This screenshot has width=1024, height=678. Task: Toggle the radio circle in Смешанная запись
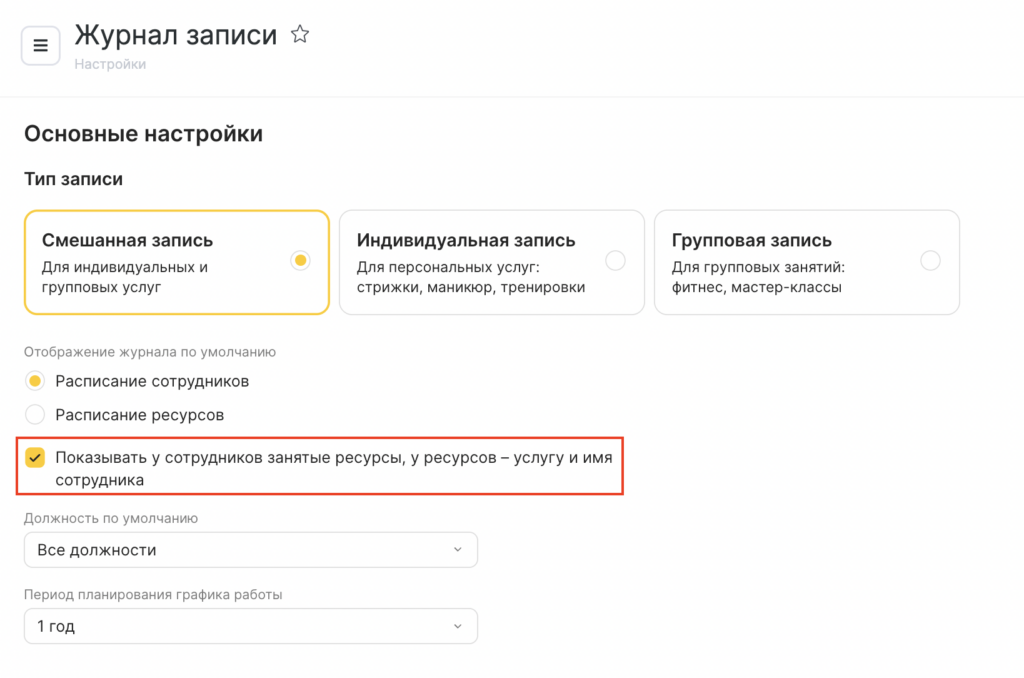click(300, 261)
